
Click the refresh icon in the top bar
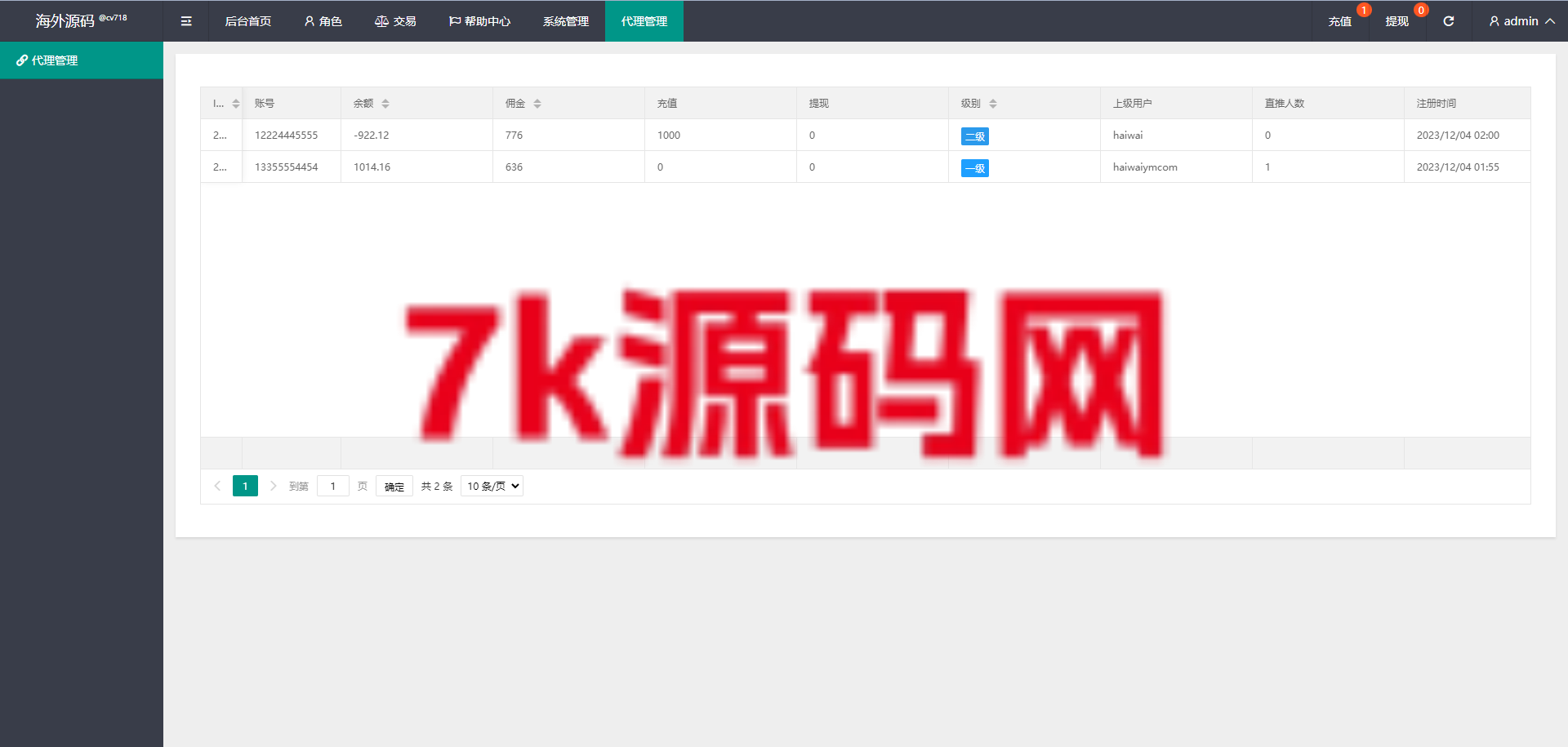pyautogui.click(x=1449, y=21)
